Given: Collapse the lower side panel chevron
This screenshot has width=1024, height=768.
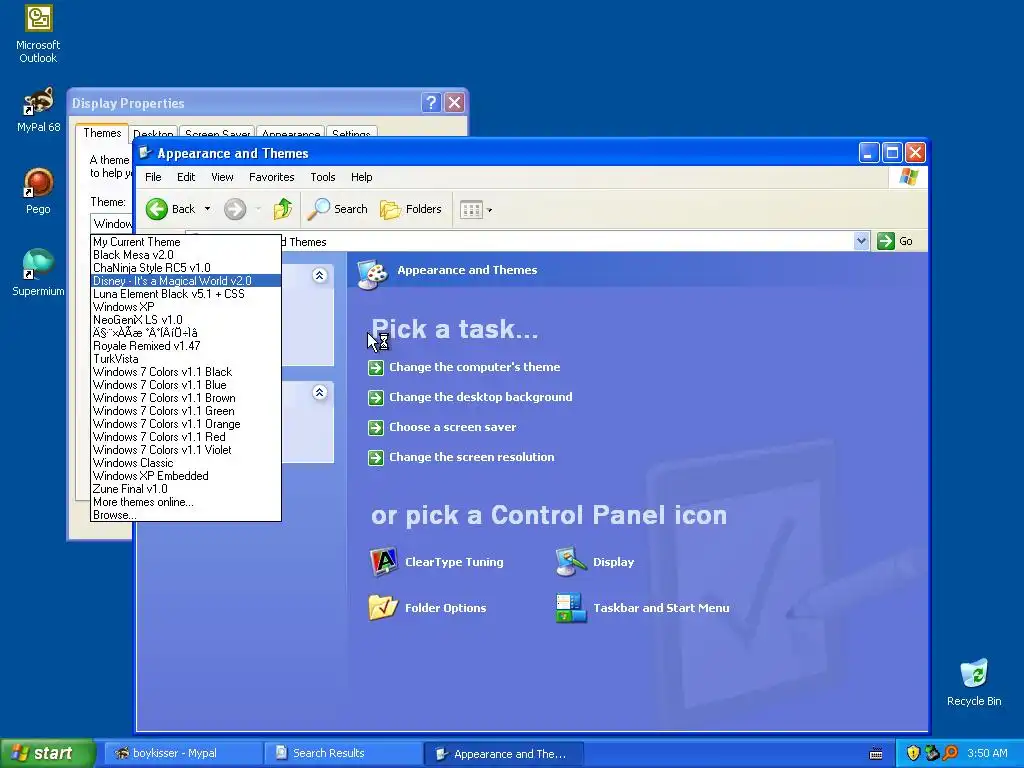Looking at the screenshot, I should pyautogui.click(x=319, y=392).
